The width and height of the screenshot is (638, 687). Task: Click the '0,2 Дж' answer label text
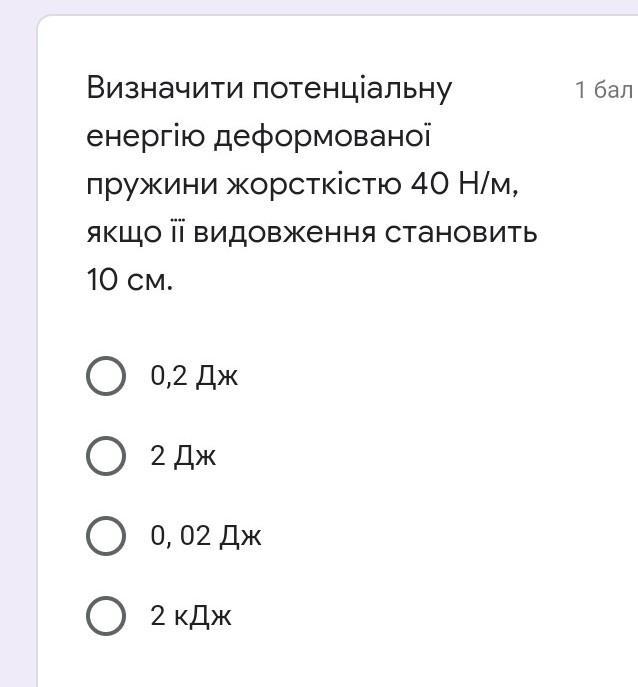tap(194, 376)
